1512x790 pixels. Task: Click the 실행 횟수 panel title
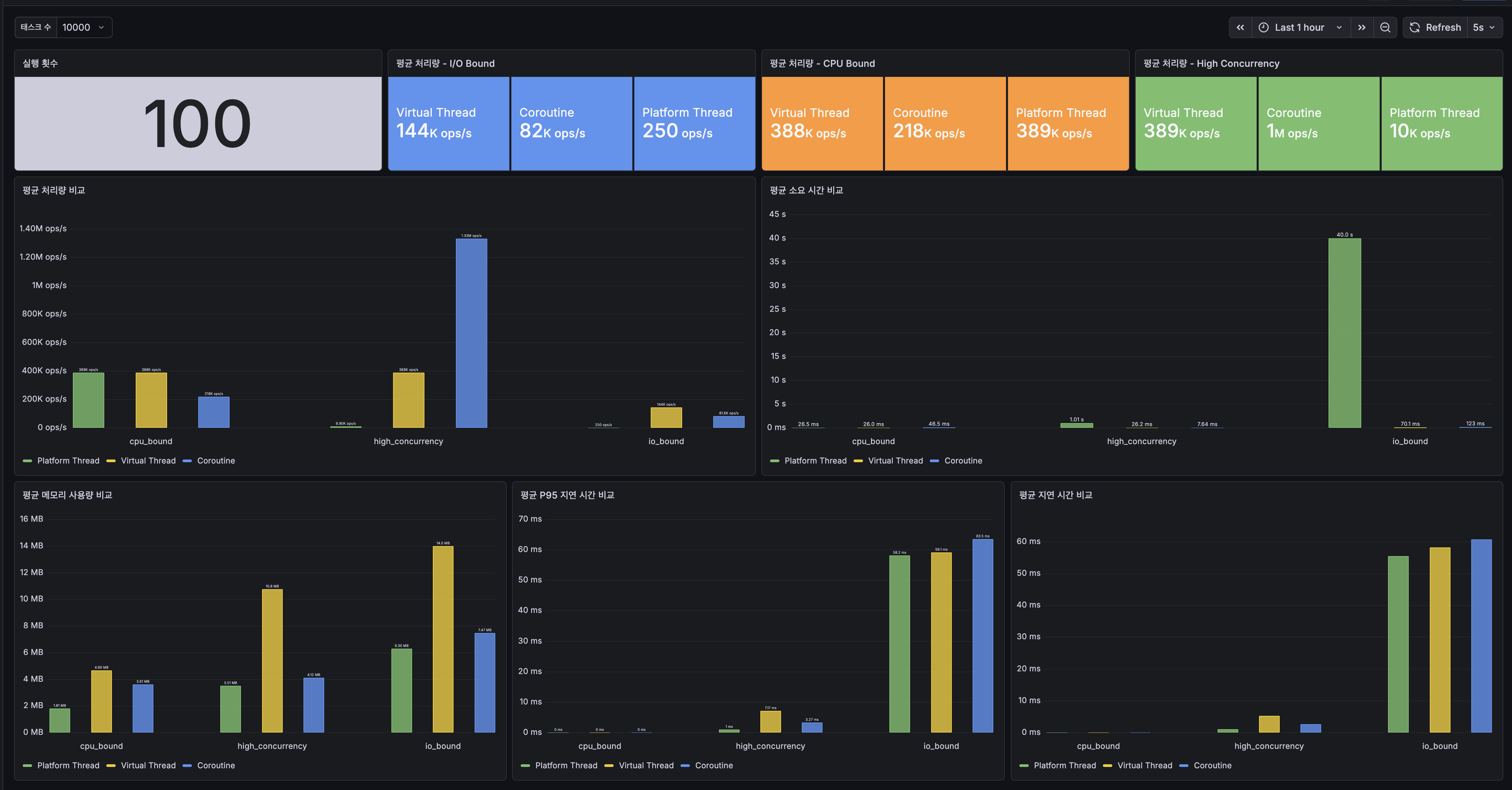40,63
